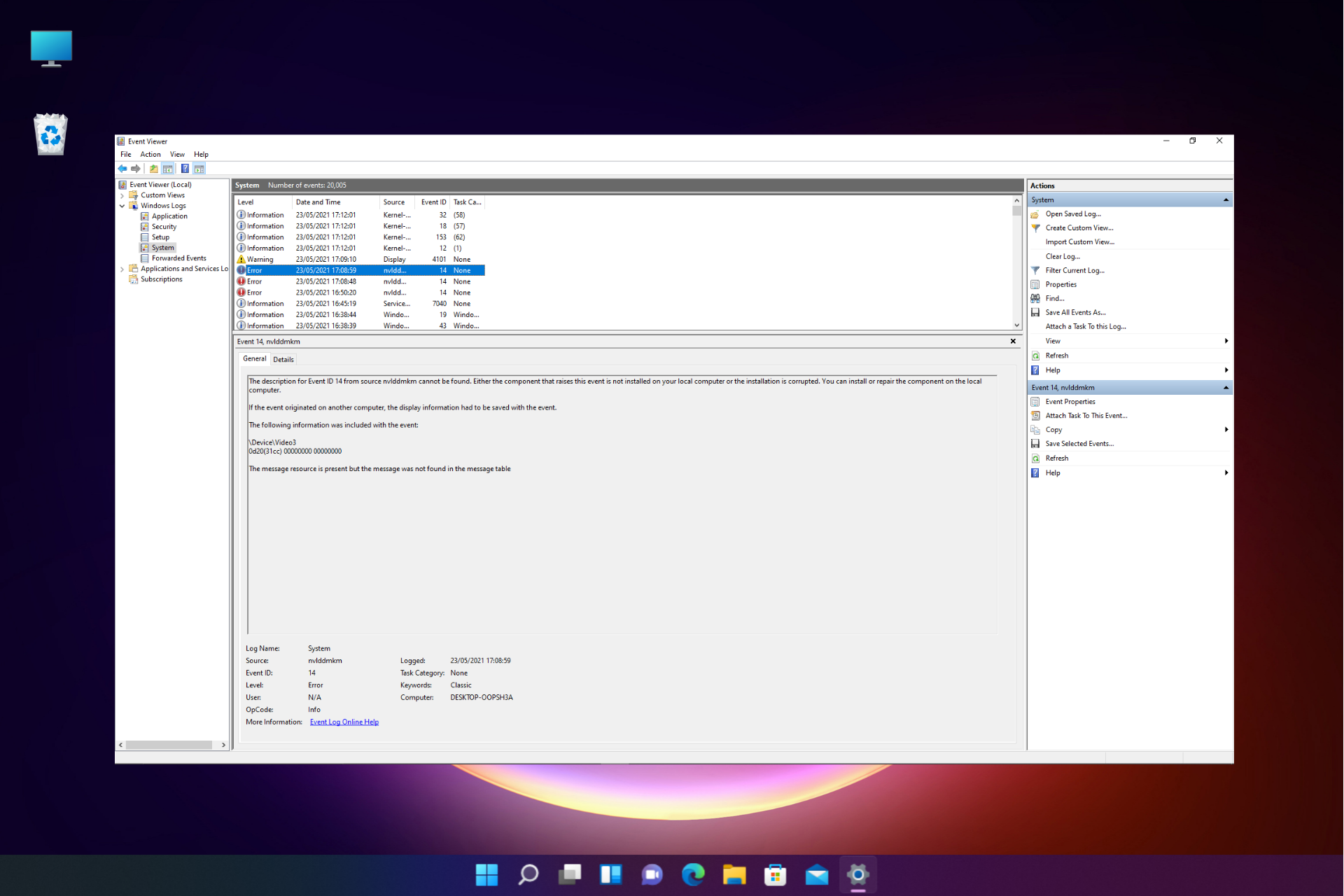Open the Event Log Online Help link

point(344,722)
